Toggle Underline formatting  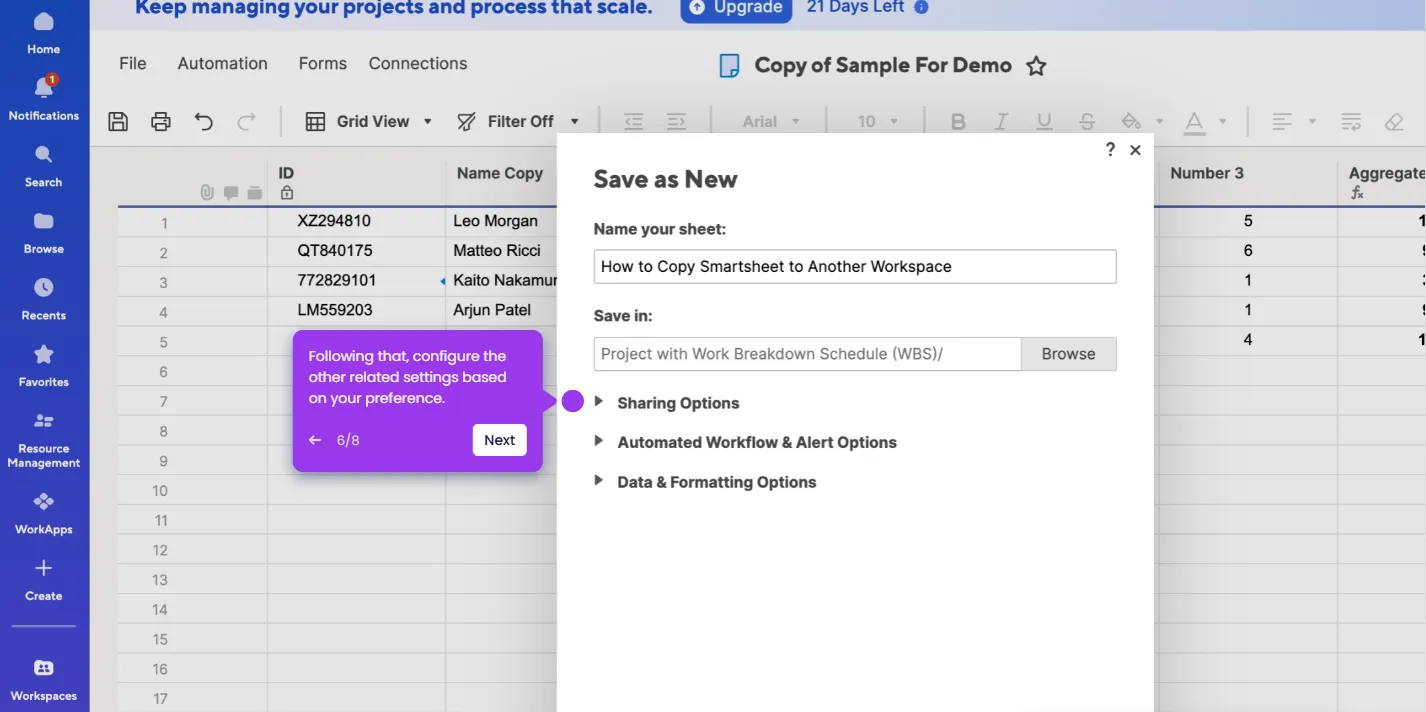1044,121
